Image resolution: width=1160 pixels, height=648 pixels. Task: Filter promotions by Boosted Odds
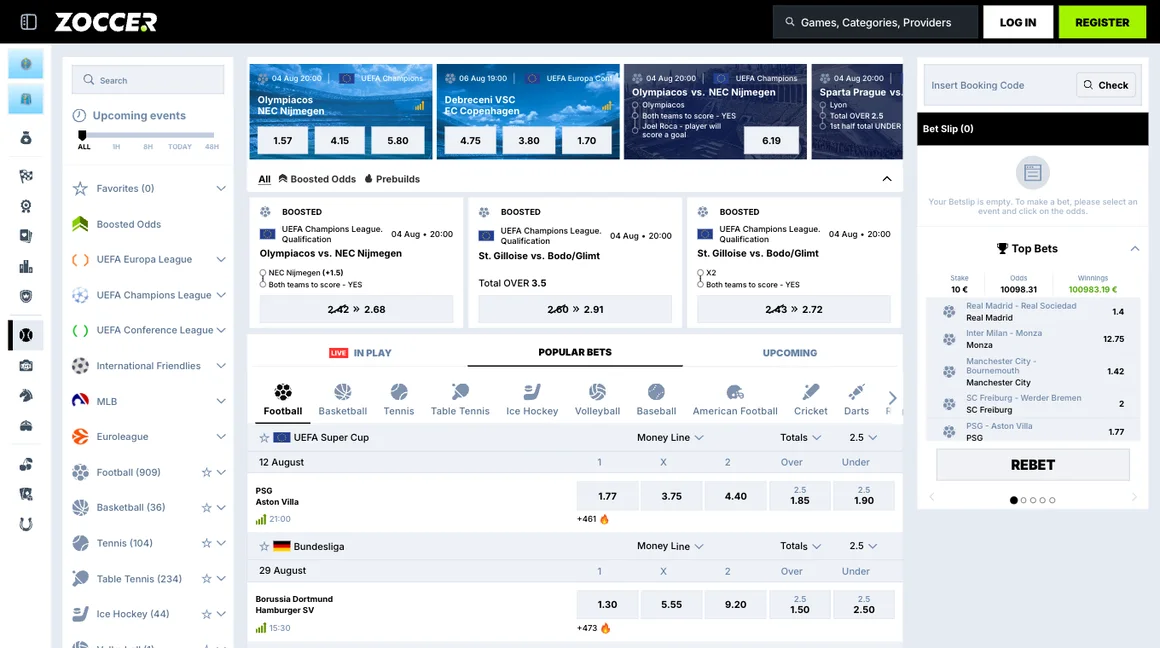(317, 179)
